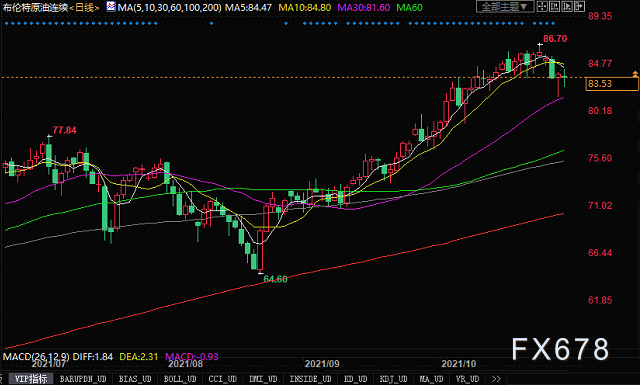Click the 83.53 current price box
The width and height of the screenshot is (640, 385).
(x=612, y=84)
